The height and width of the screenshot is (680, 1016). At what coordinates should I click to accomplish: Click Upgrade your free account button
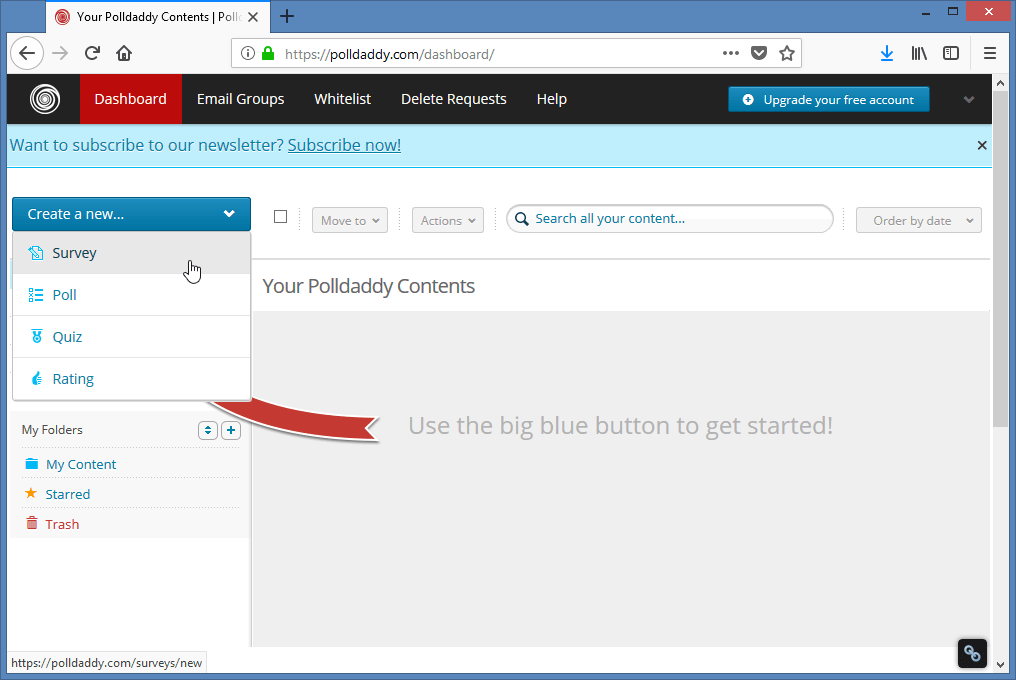click(x=829, y=99)
